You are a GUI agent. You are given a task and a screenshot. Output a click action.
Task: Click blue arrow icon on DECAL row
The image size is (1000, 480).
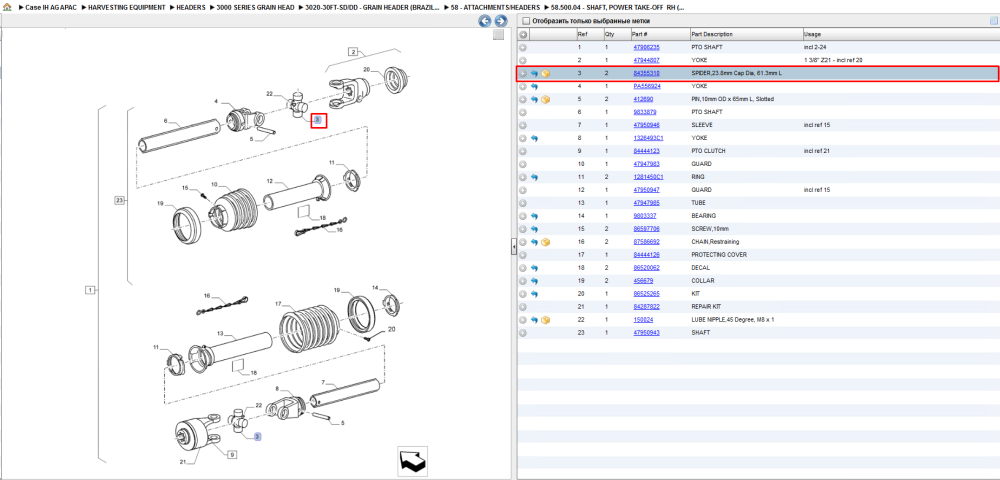coord(534,268)
